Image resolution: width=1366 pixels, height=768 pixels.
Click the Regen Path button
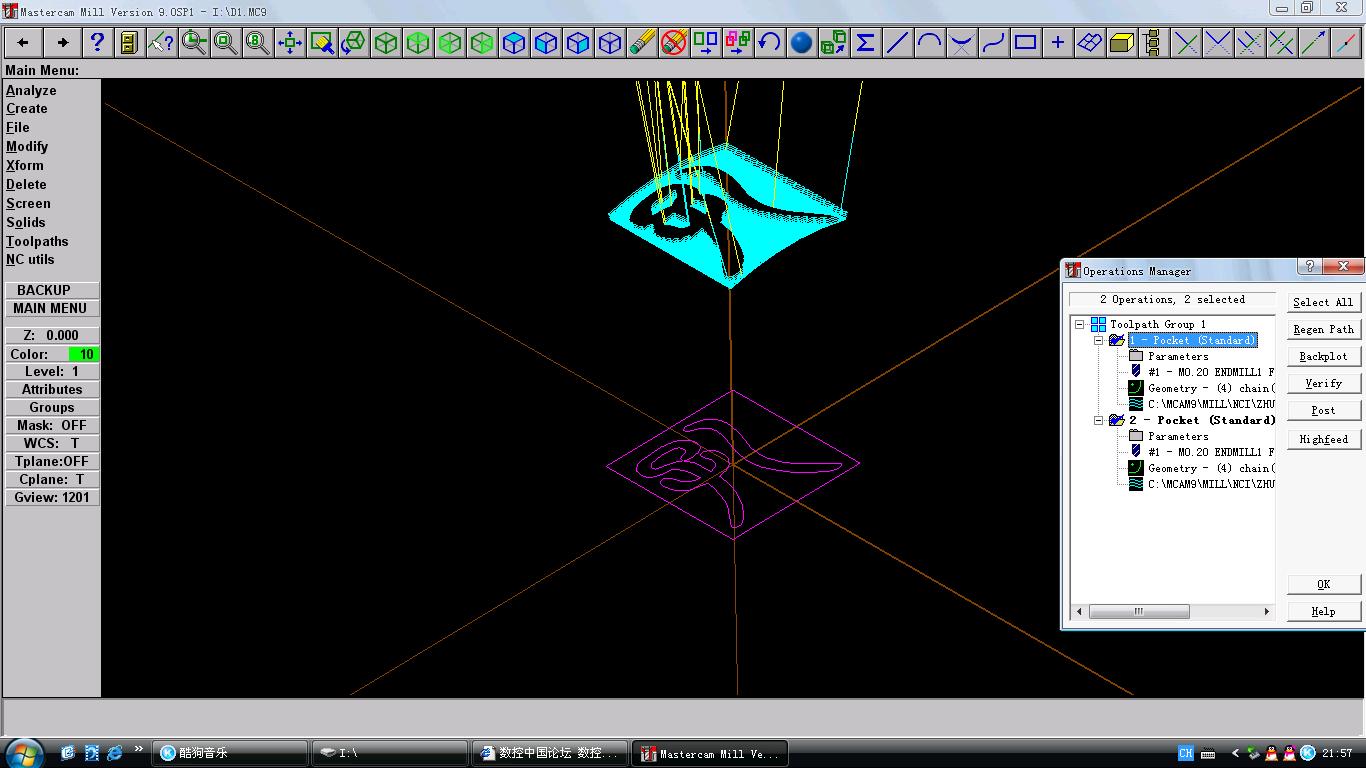coord(1323,329)
